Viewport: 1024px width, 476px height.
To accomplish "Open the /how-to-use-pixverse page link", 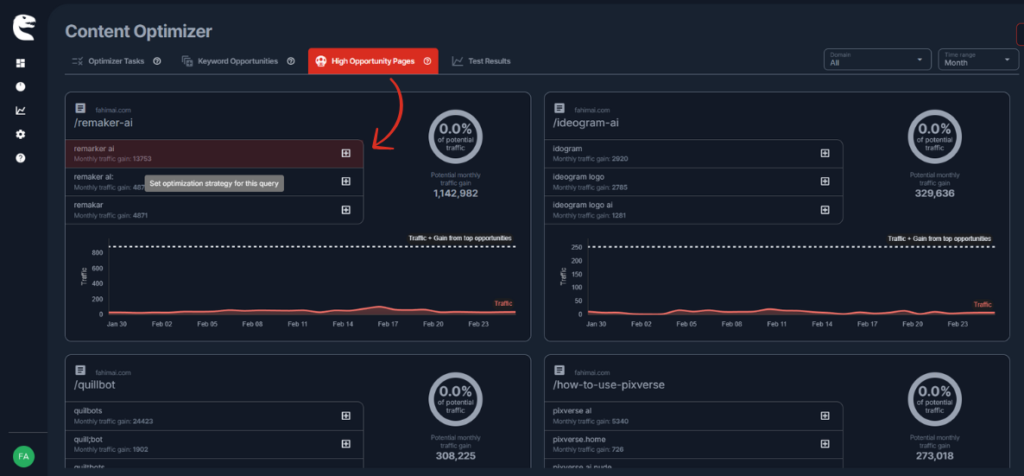I will point(609,385).
